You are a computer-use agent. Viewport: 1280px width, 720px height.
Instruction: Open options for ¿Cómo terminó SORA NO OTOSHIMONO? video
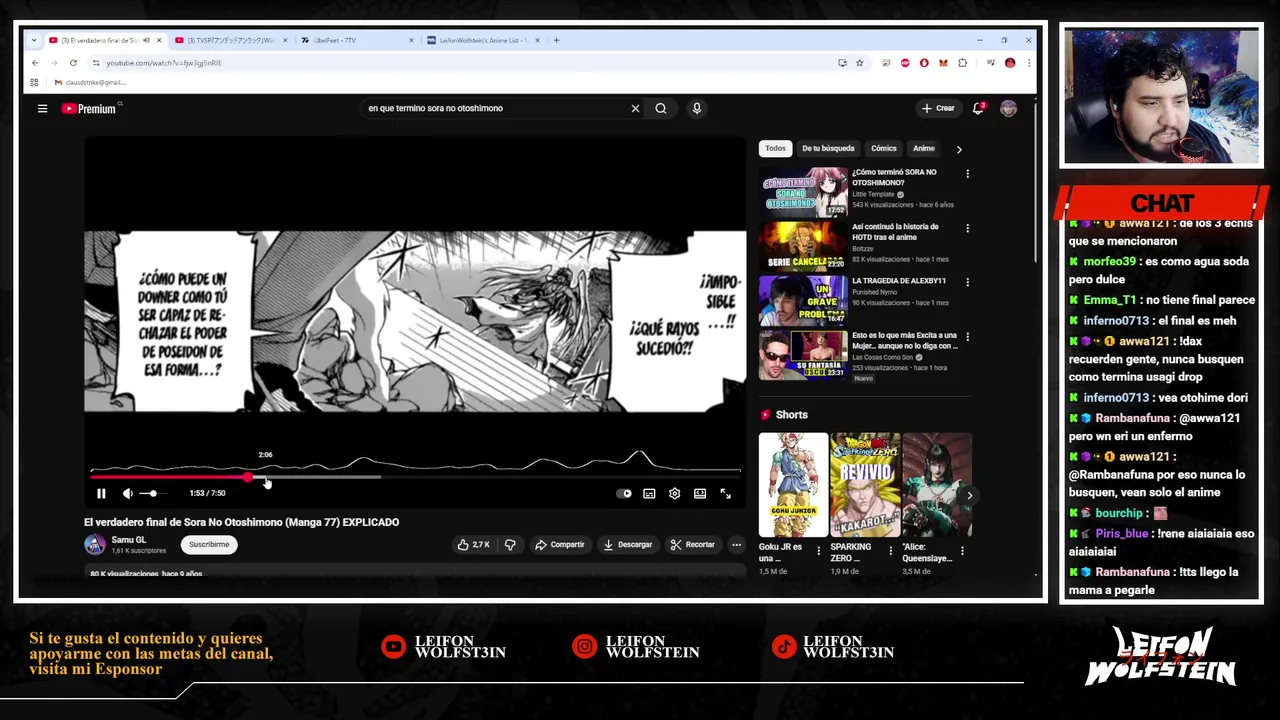pos(967,174)
